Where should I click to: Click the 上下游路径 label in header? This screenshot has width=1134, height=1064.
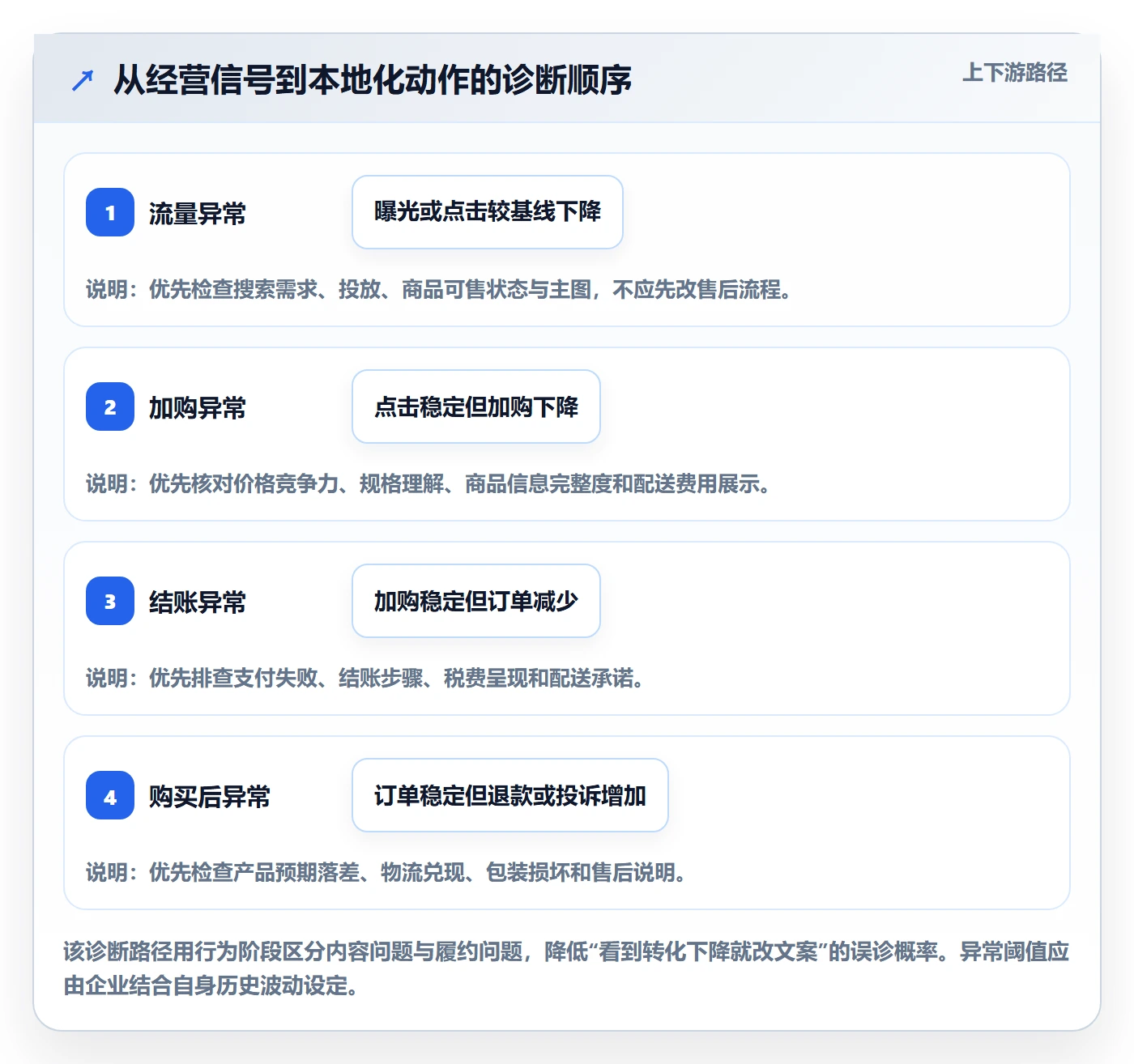pyautogui.click(x=1015, y=73)
